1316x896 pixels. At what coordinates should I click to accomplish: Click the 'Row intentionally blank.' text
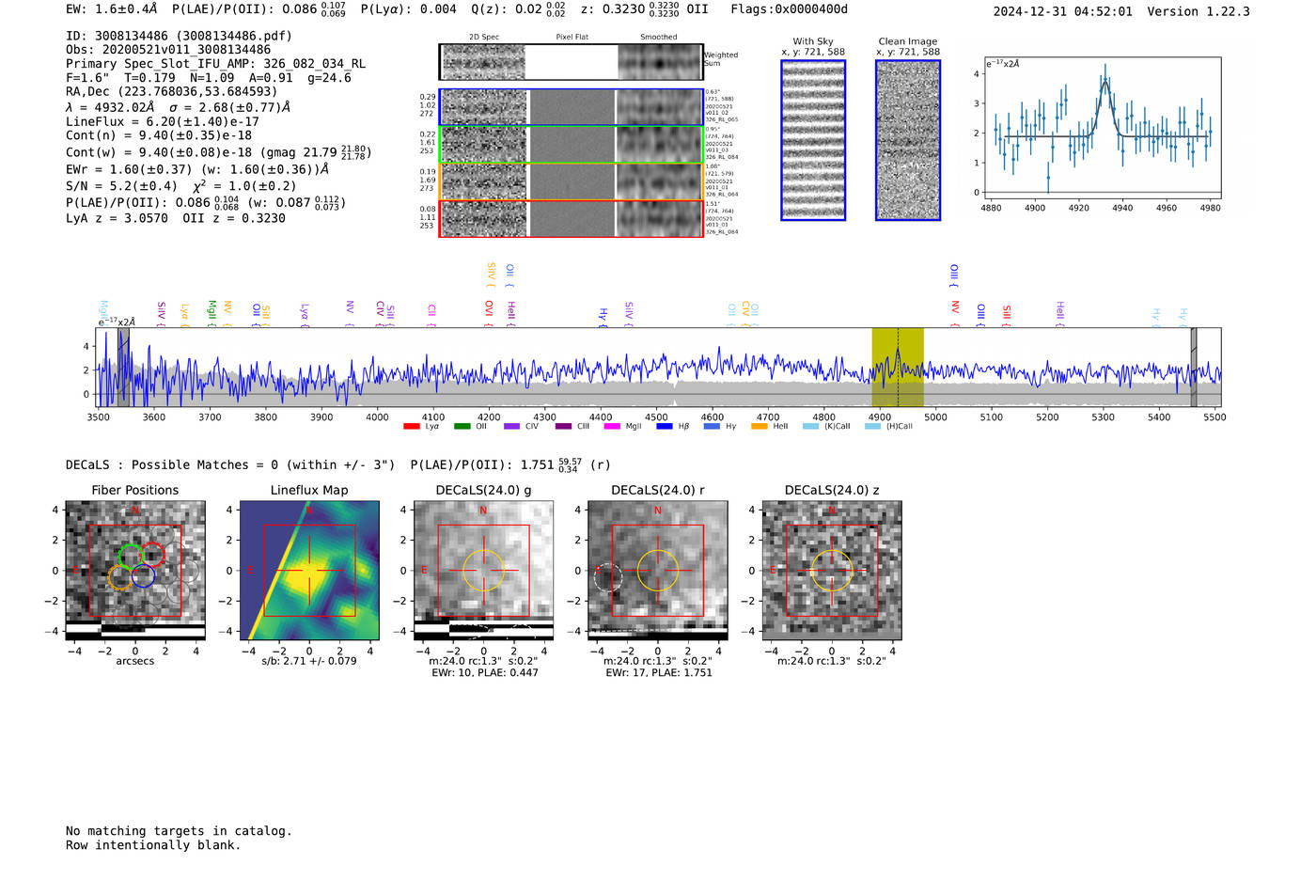153,845
